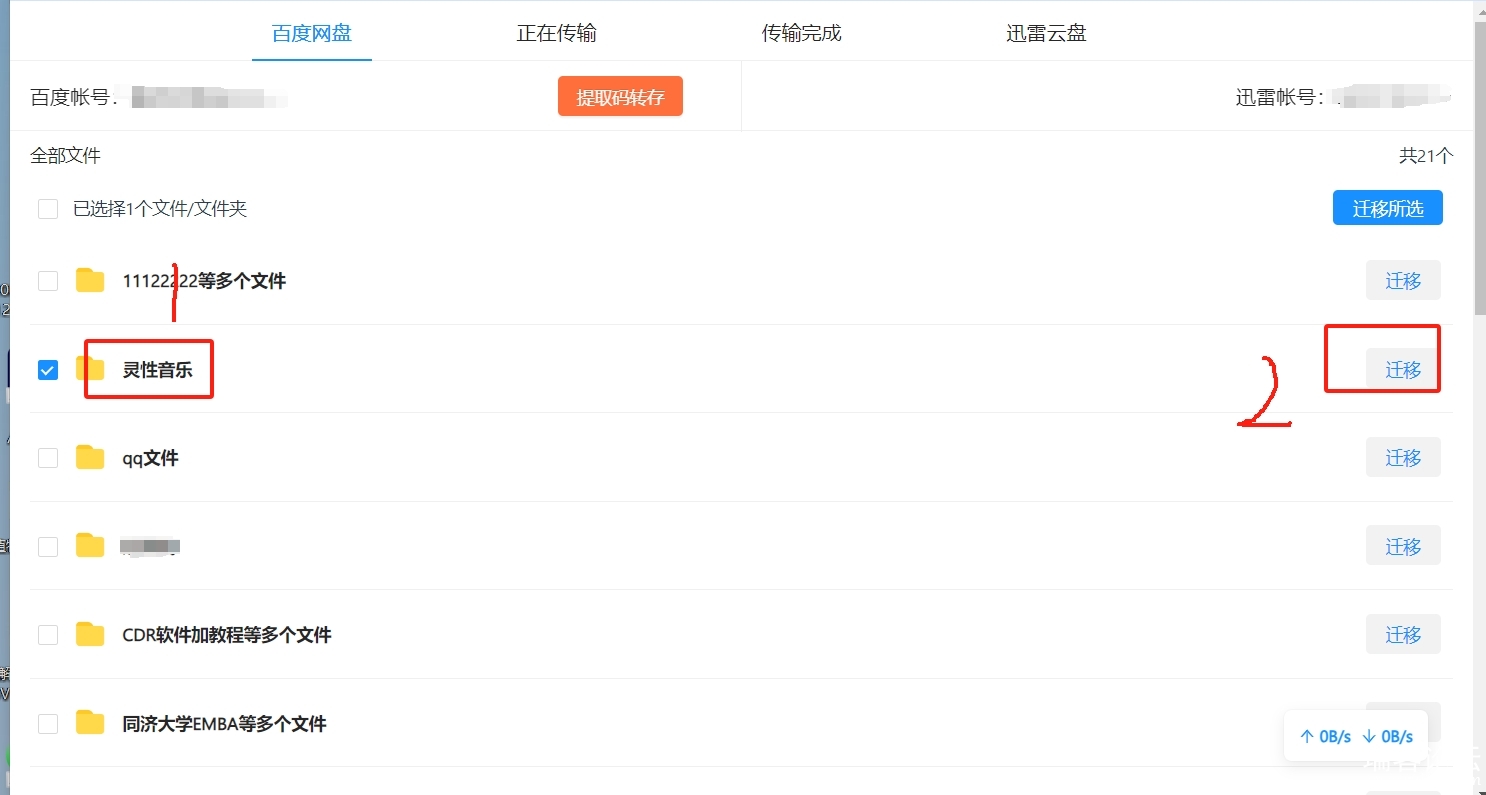Tick the checkbox for CDR软件加教程等多个文件
The width and height of the screenshot is (1486, 795).
48,635
